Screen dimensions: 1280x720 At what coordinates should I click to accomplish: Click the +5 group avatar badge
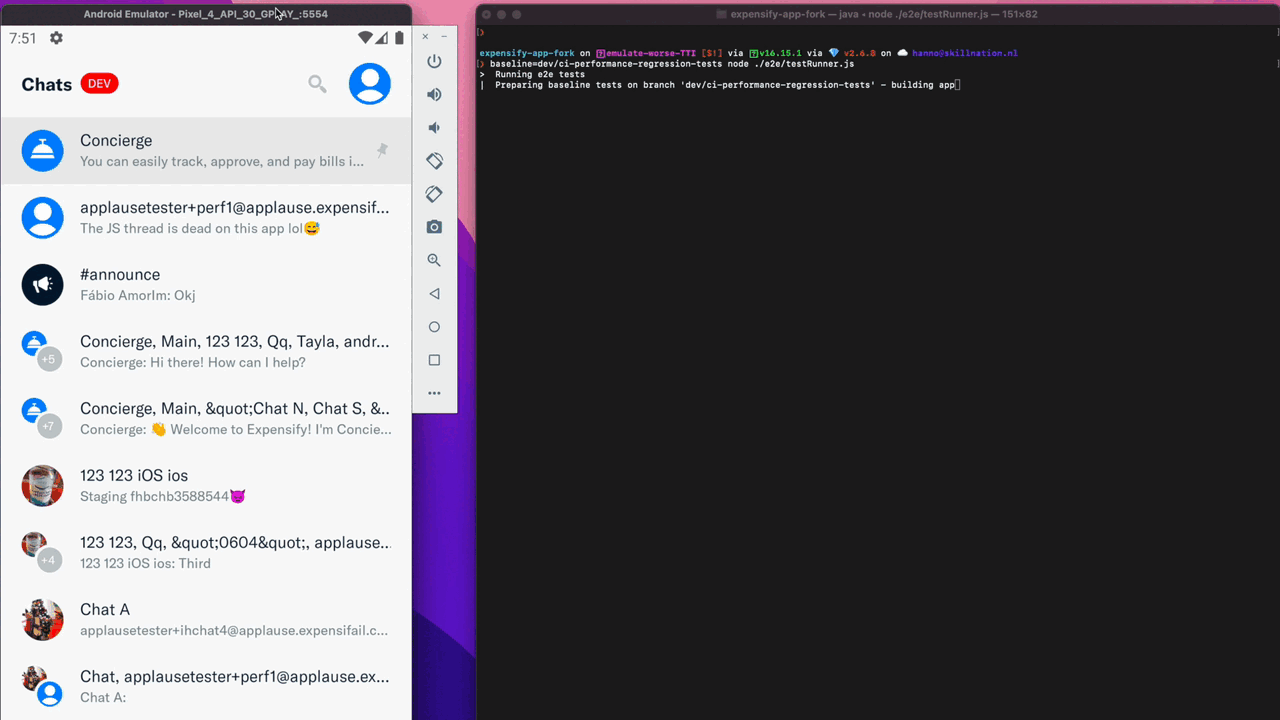50,359
